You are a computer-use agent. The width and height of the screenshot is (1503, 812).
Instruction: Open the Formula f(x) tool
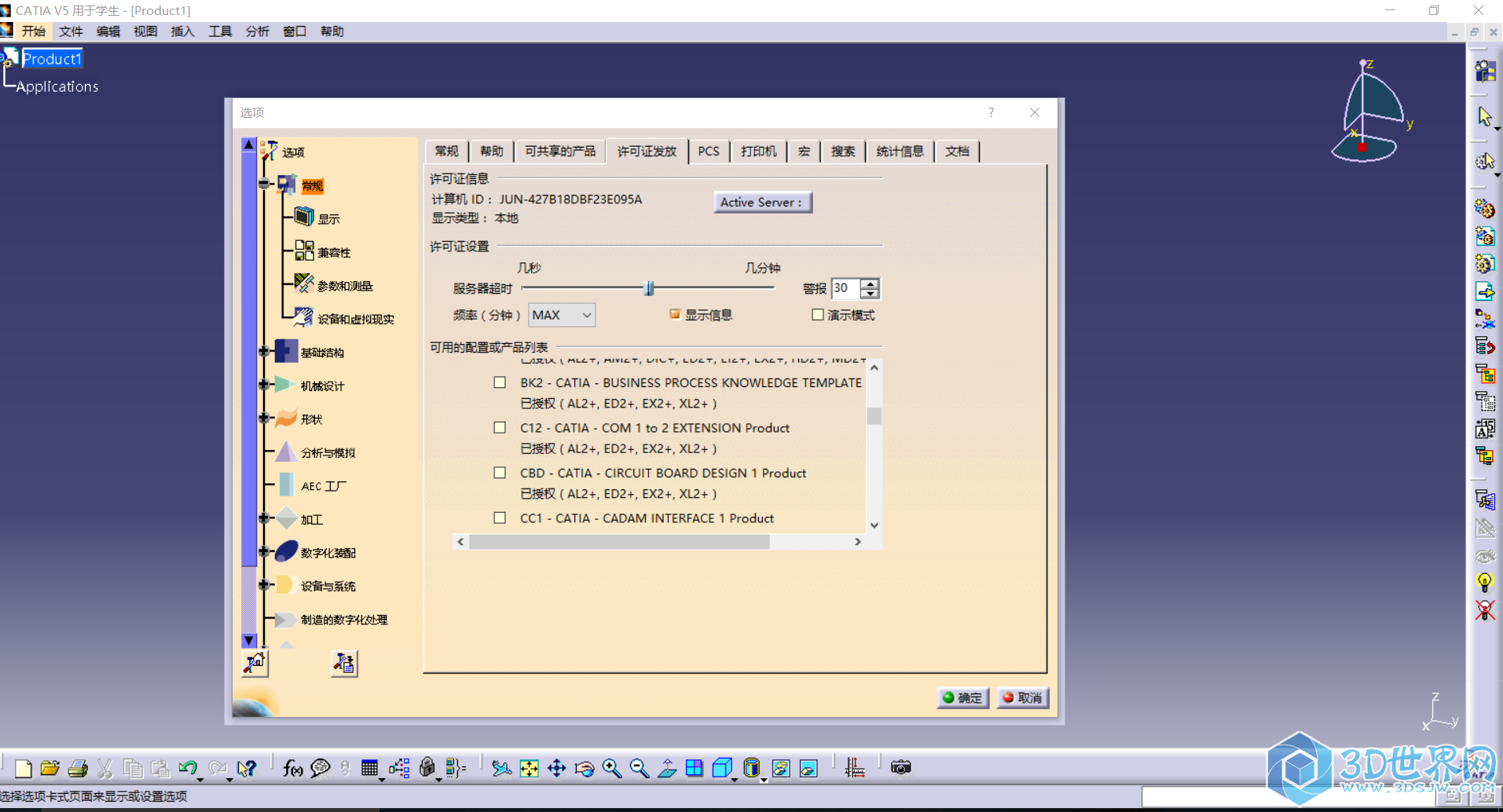(292, 768)
